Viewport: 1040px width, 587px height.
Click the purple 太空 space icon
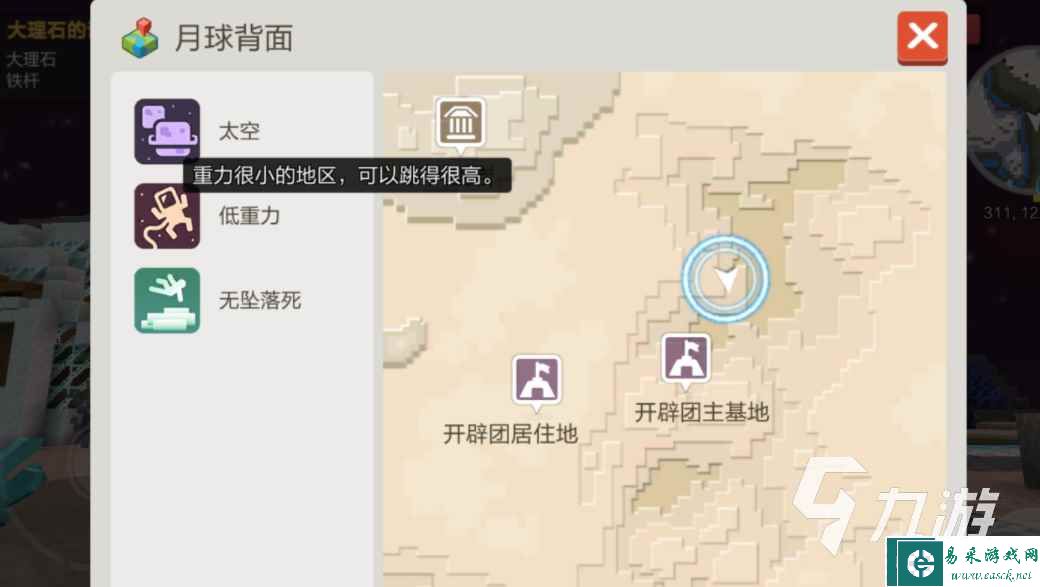(167, 131)
